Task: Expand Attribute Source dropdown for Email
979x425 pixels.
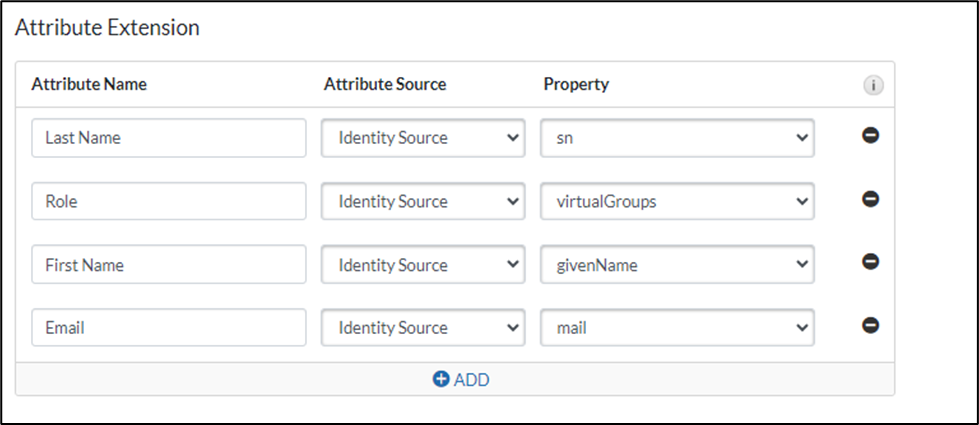Action: [423, 328]
